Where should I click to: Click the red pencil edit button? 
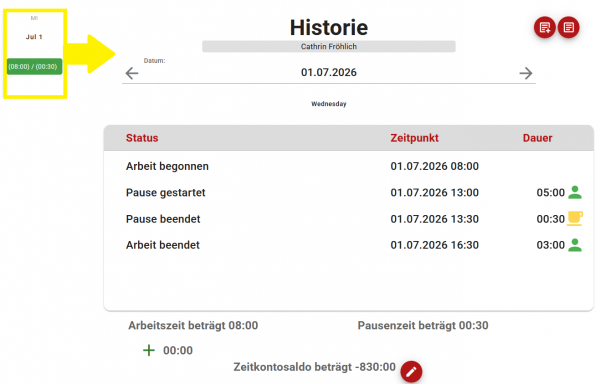click(x=411, y=371)
